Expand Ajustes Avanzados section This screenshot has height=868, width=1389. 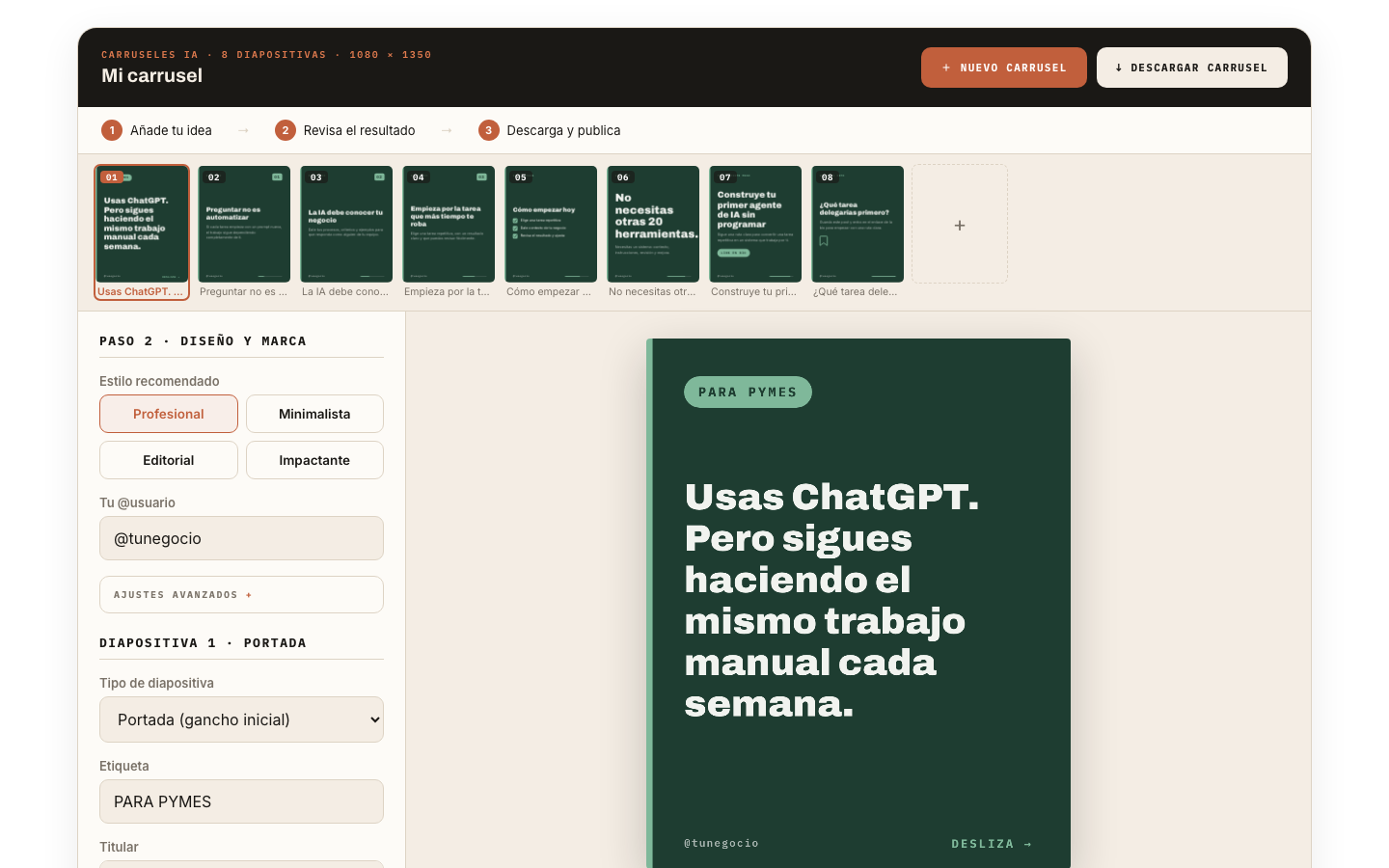241,595
